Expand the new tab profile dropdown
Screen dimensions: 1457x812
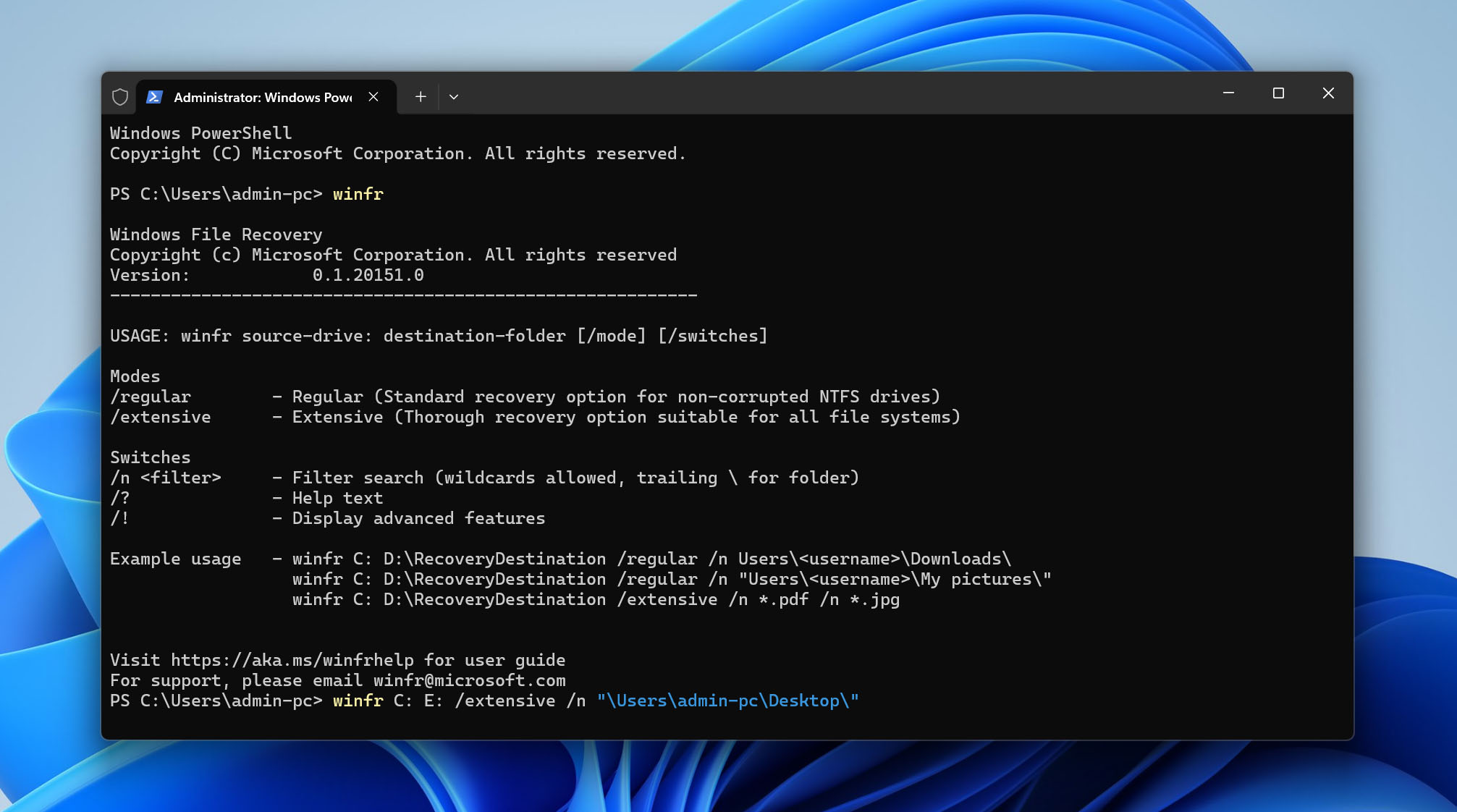(454, 97)
